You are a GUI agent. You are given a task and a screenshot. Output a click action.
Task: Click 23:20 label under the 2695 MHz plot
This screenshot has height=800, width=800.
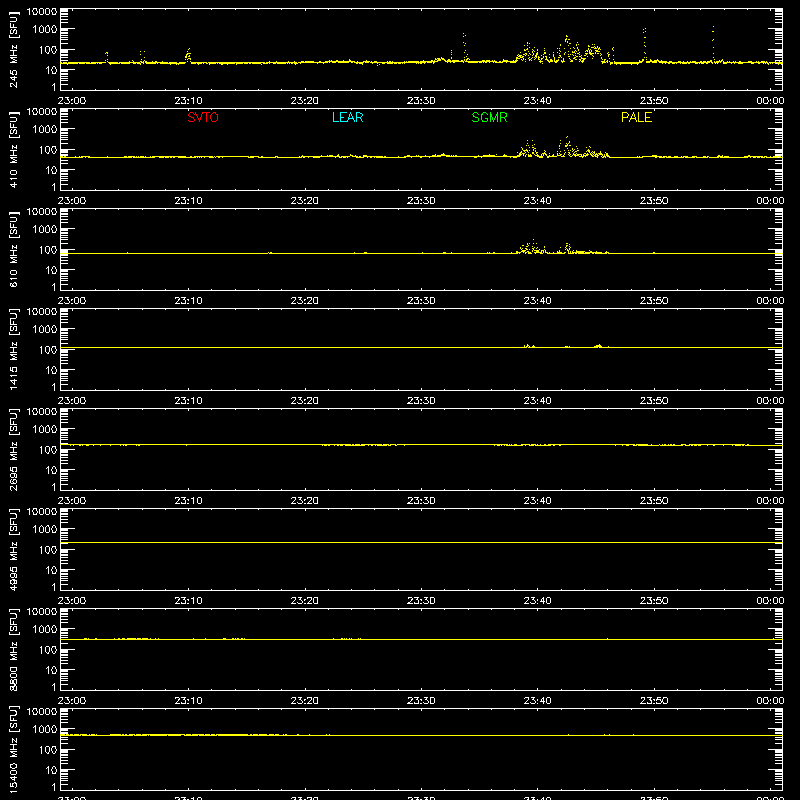[305, 501]
